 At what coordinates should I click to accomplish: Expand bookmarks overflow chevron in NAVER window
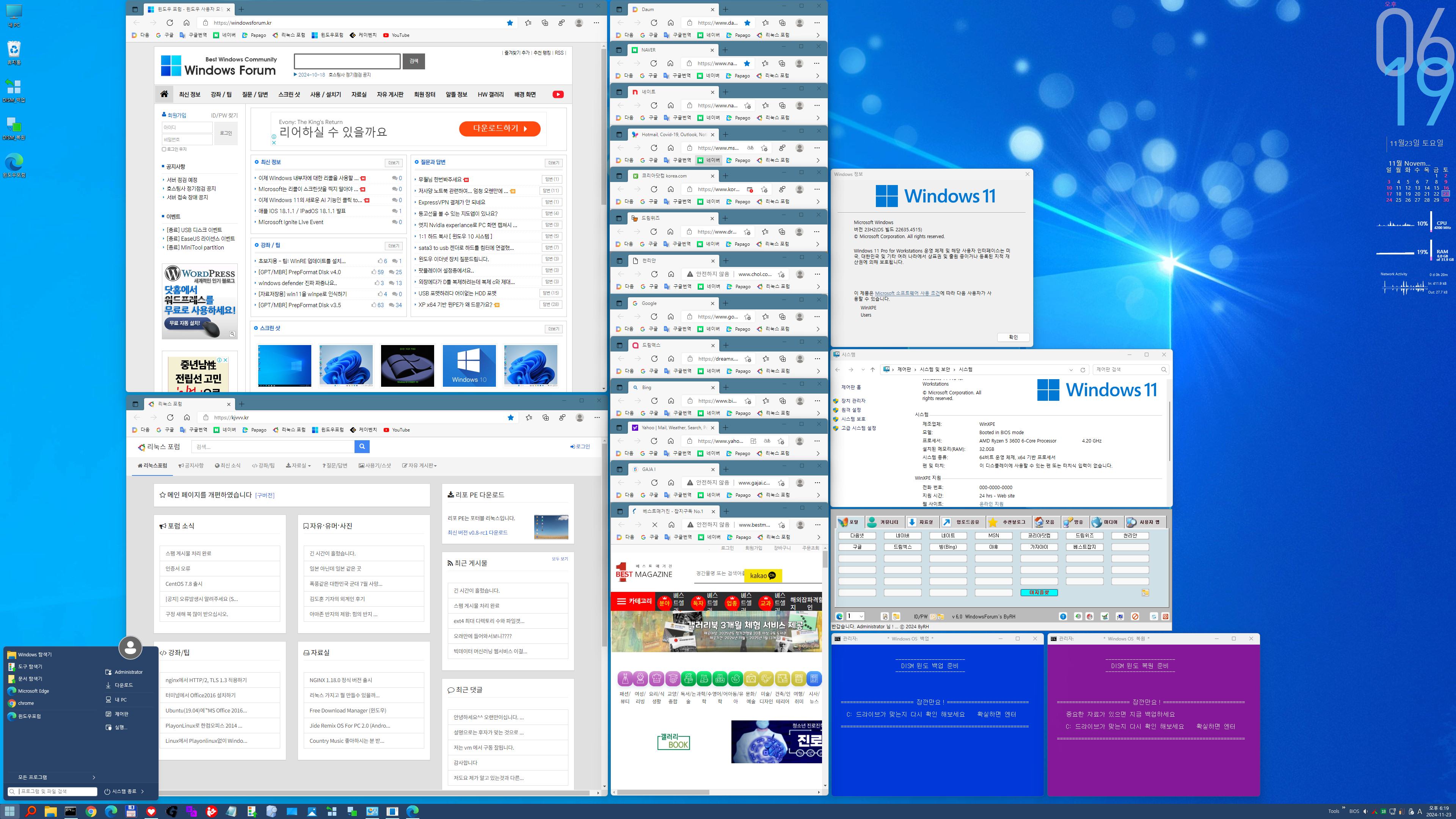coord(817,76)
